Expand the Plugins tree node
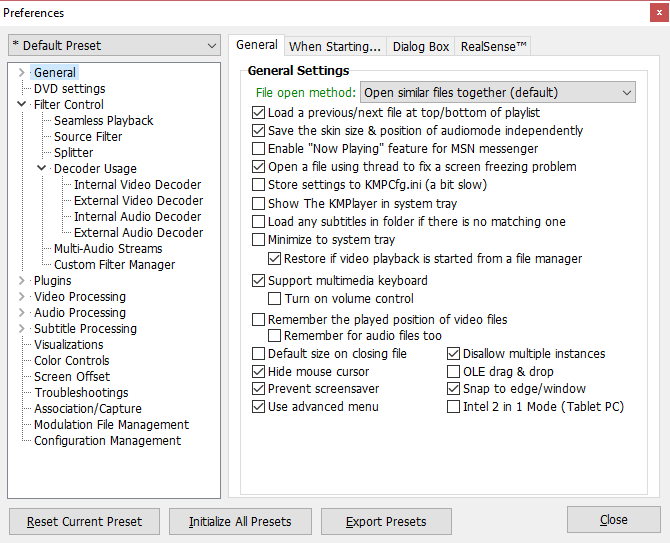The height and width of the screenshot is (543, 670). point(22,281)
